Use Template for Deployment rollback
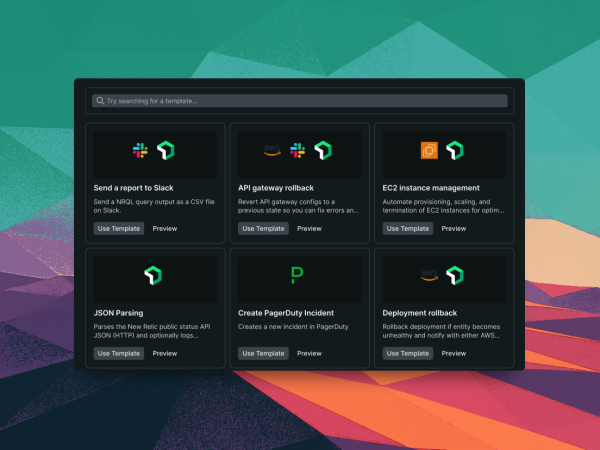 (x=408, y=354)
